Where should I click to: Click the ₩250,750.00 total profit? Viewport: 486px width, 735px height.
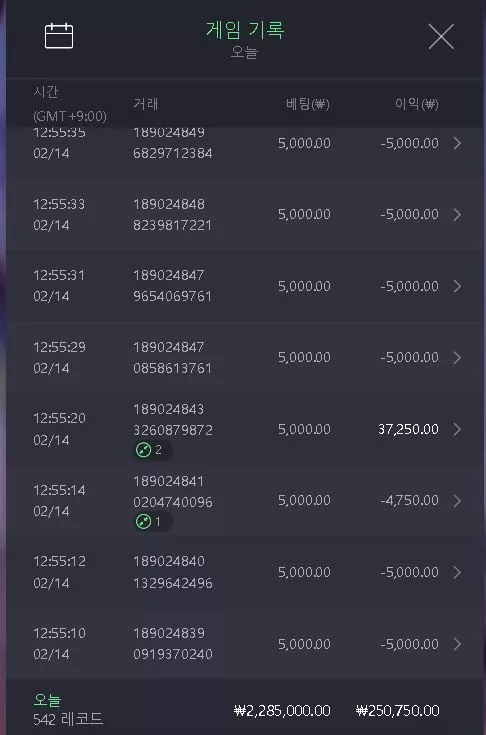tap(397, 711)
